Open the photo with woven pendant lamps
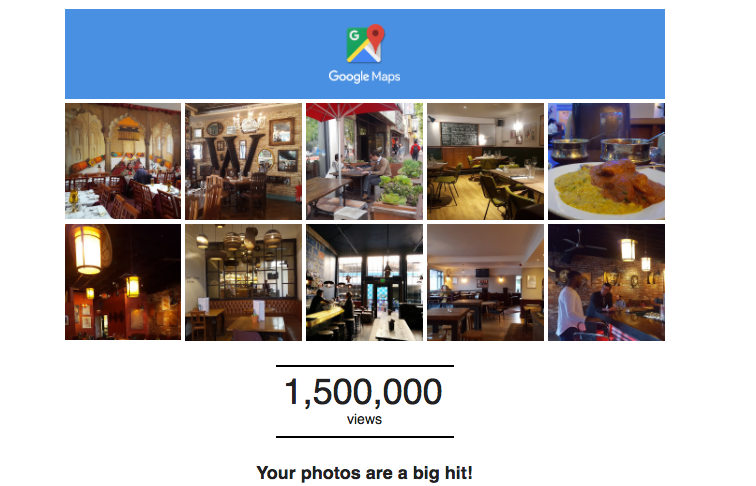Viewport: 756px width, 486px height. click(243, 282)
